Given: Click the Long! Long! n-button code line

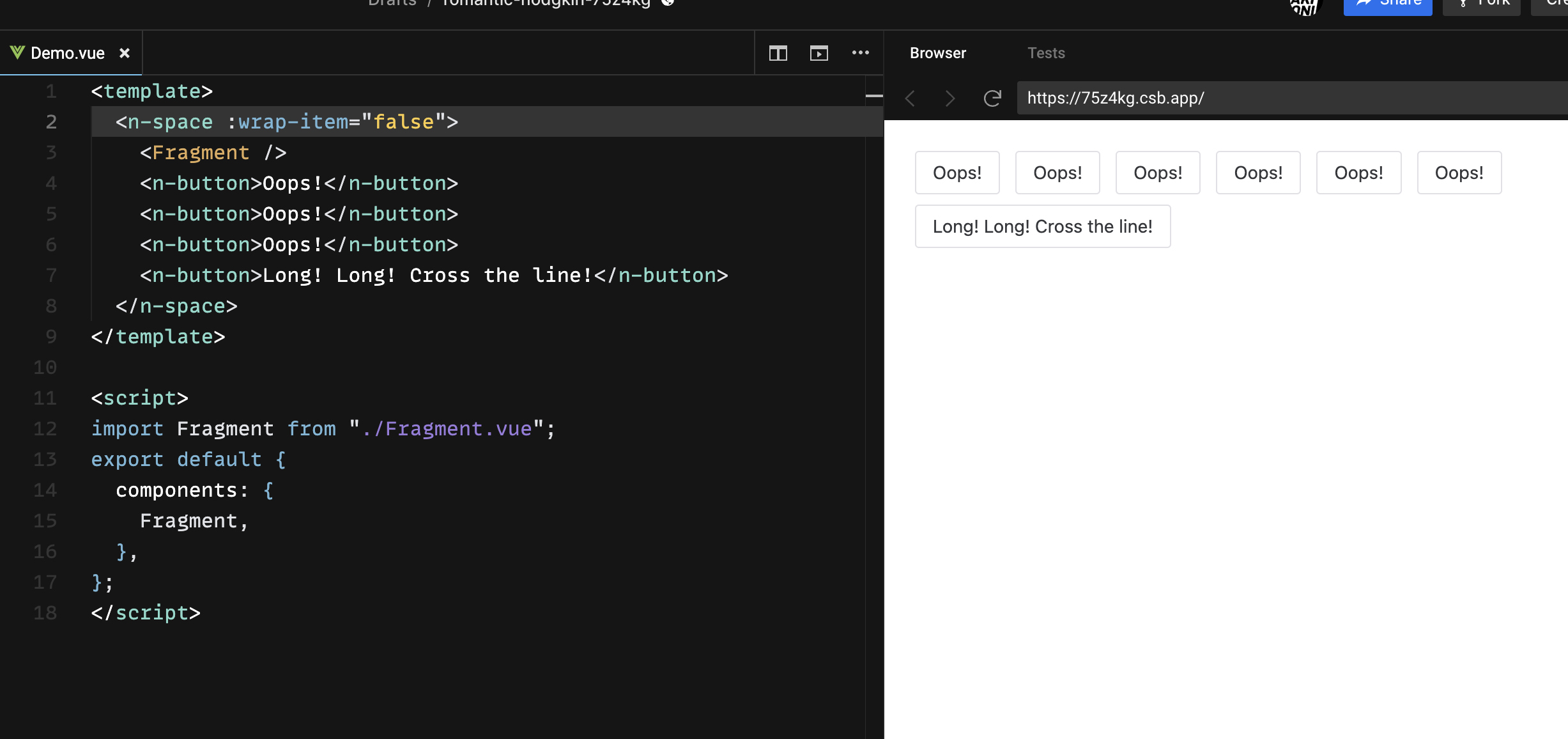Looking at the screenshot, I should [434, 275].
